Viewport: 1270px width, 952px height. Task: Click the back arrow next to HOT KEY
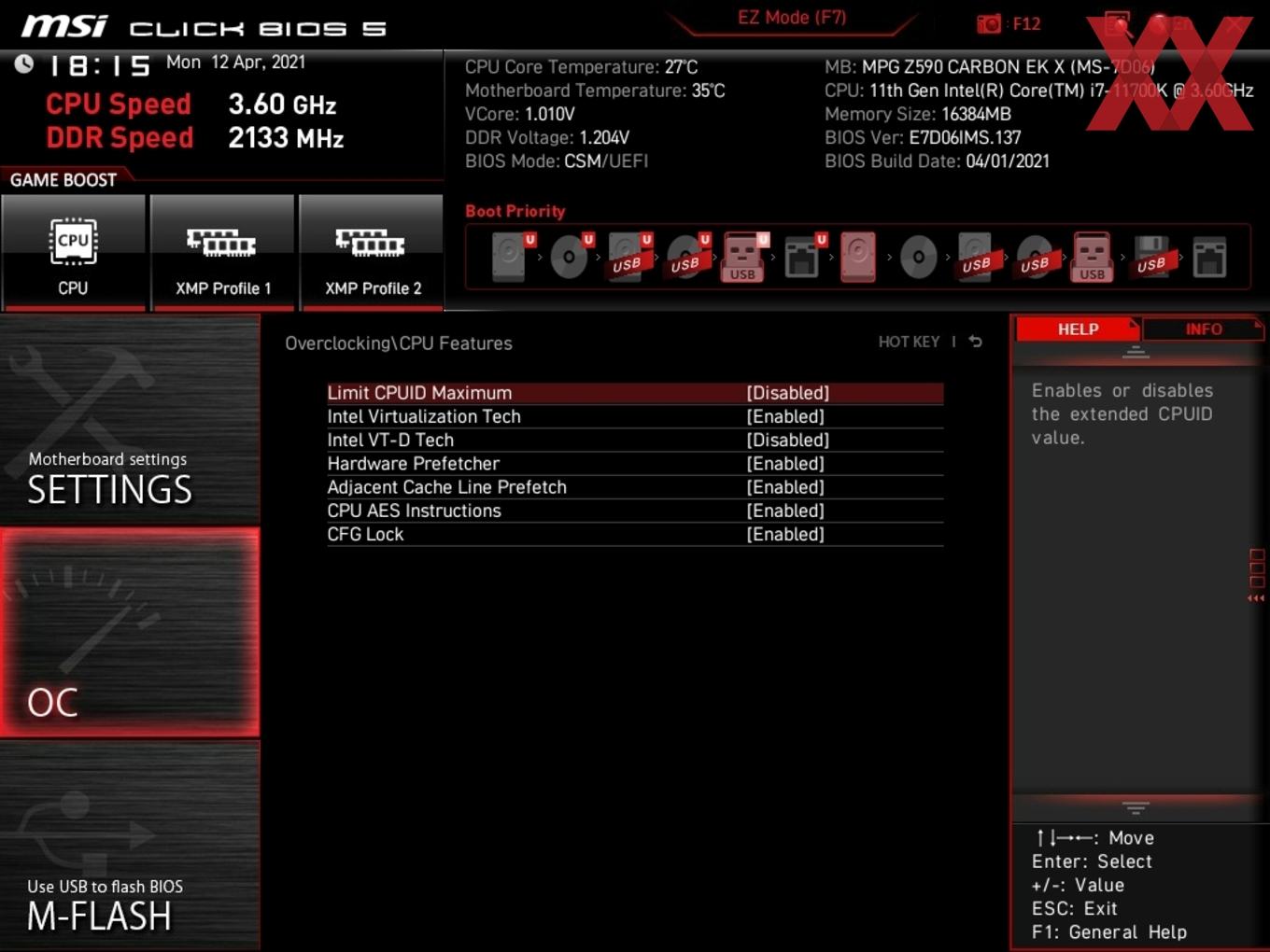975,342
